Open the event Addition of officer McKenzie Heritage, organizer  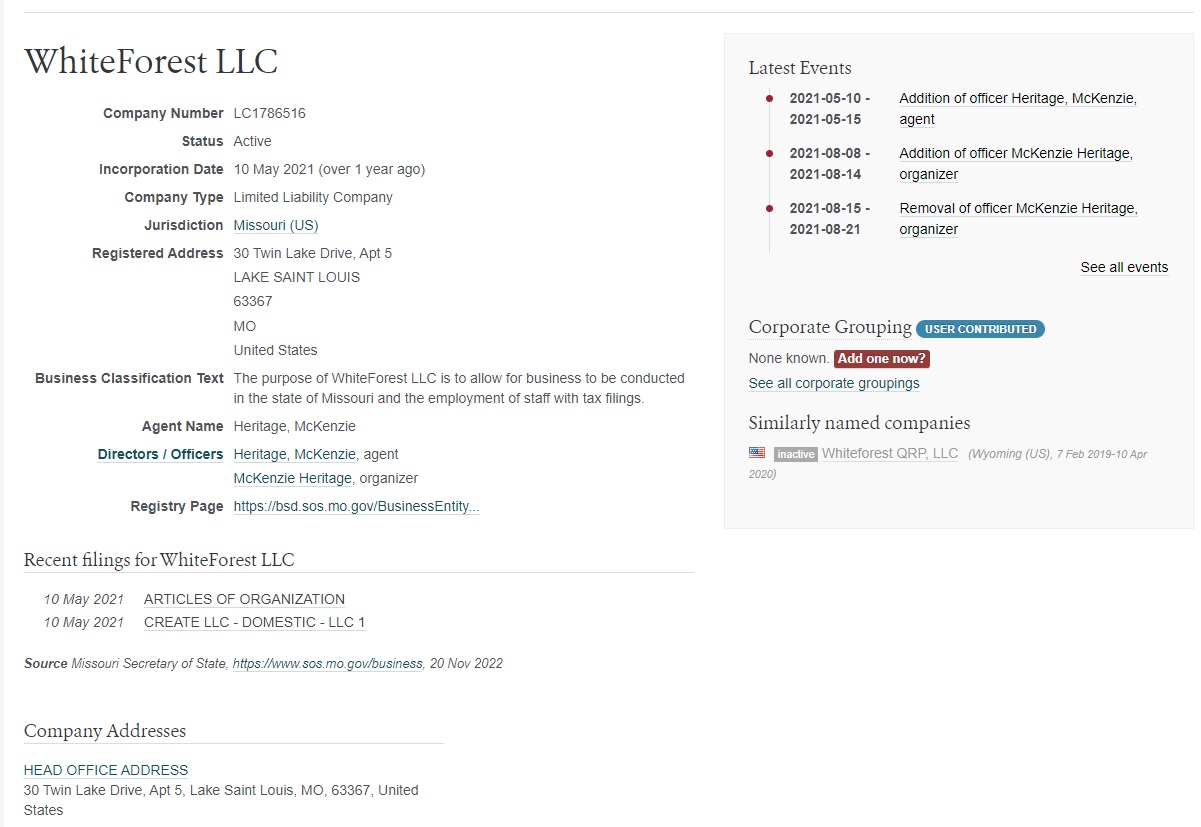(x=1016, y=164)
